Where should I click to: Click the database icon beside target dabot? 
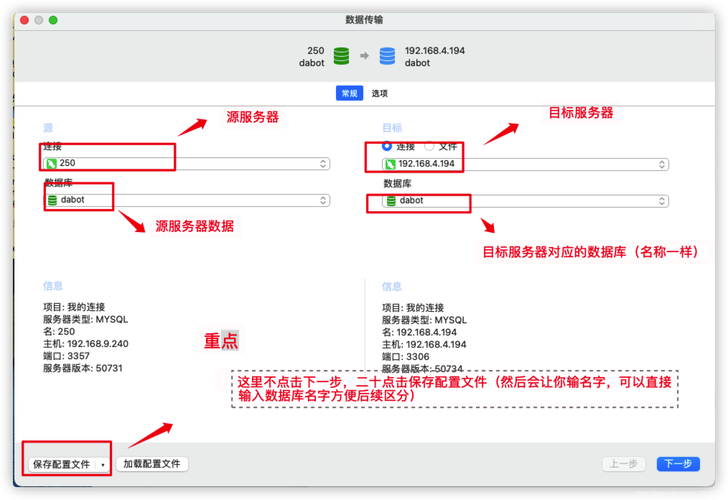click(x=391, y=201)
